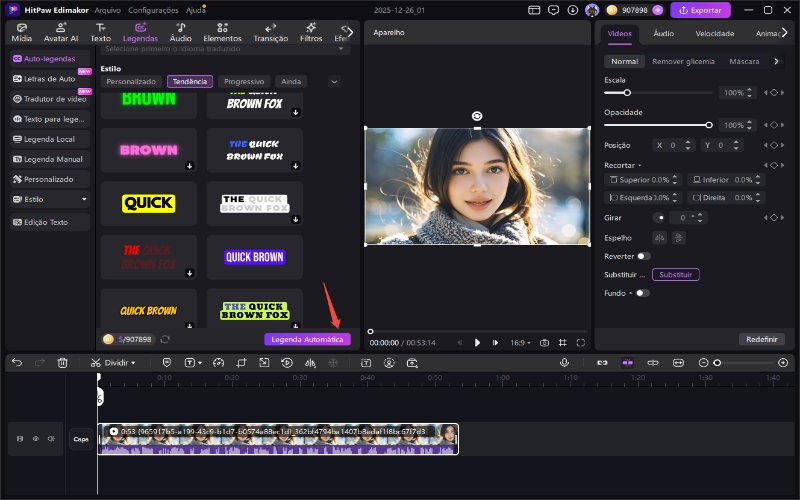Expand the Dividir split dropdown
Screen dimensions: 800x500
[x=133, y=362]
